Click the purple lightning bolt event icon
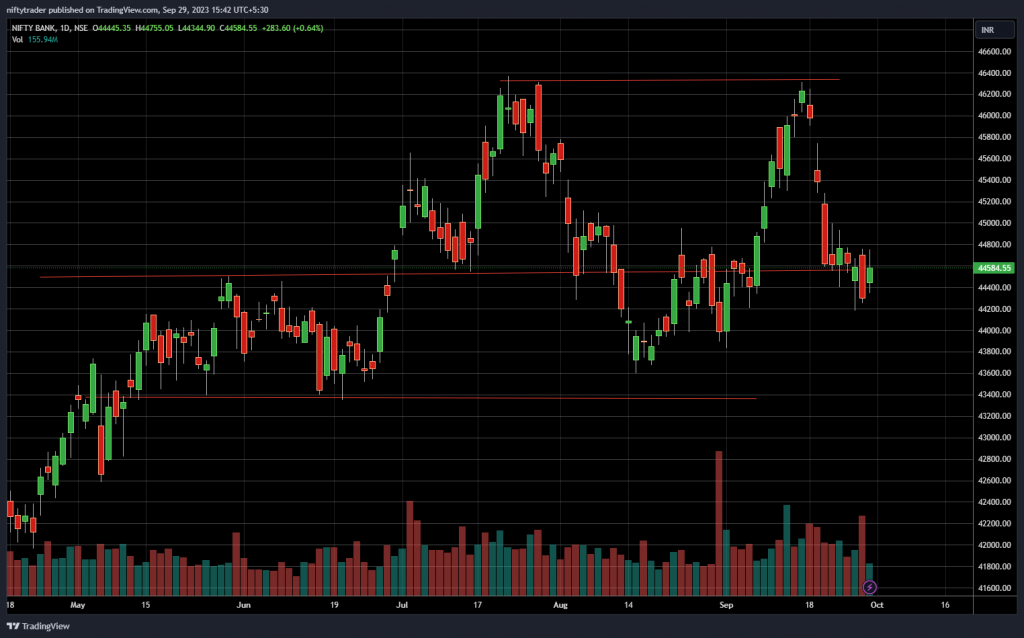Image resolution: width=1024 pixels, height=638 pixels. [x=869, y=587]
